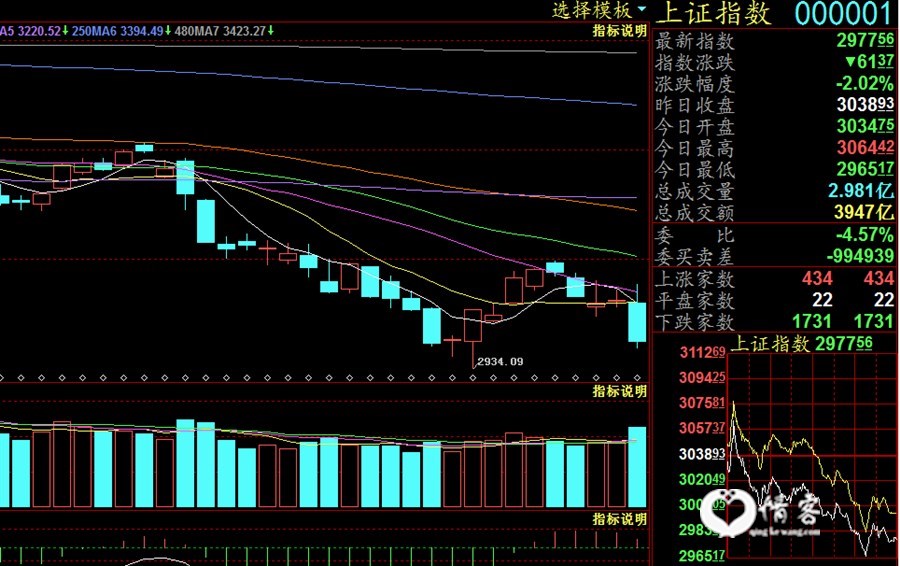Click the 最新指数 label

point(695,41)
